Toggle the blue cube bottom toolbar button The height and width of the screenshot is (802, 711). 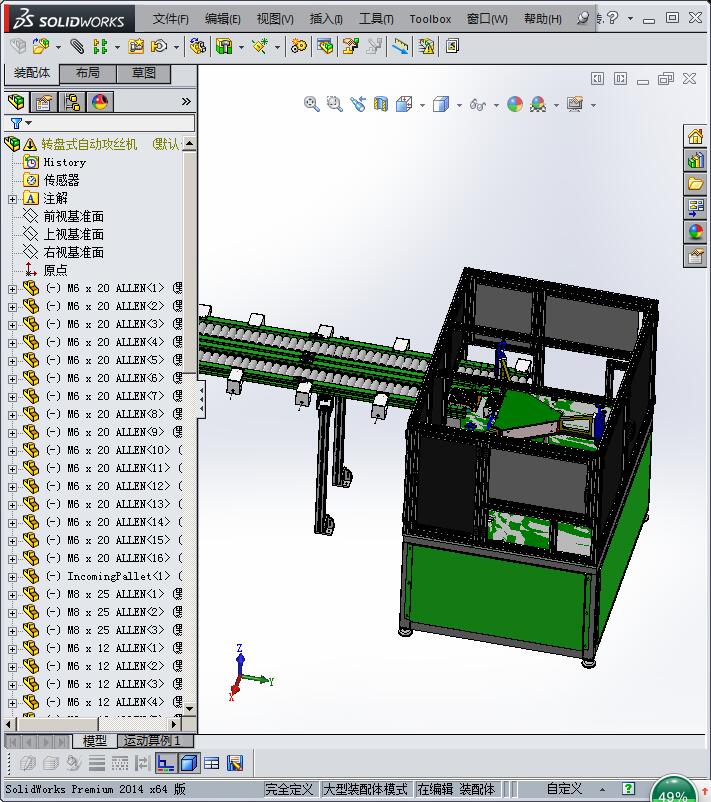click(189, 764)
